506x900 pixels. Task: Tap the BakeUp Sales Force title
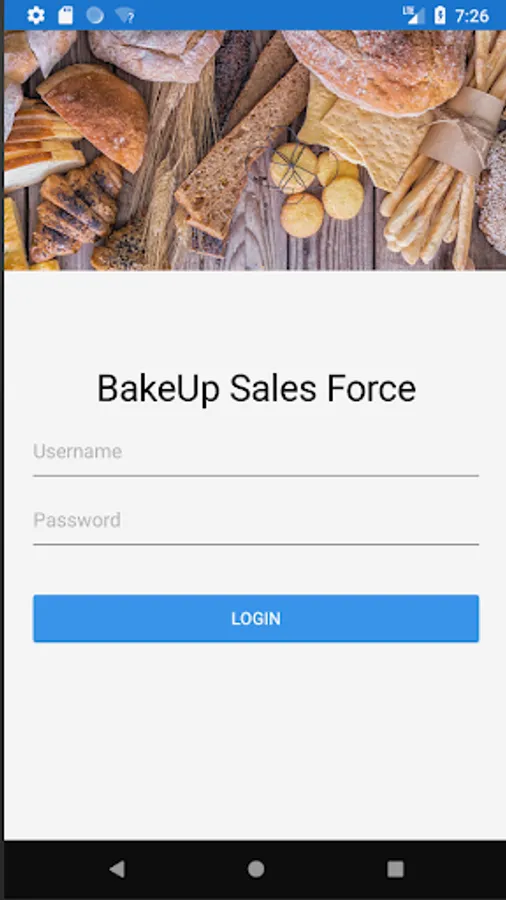[x=256, y=389]
